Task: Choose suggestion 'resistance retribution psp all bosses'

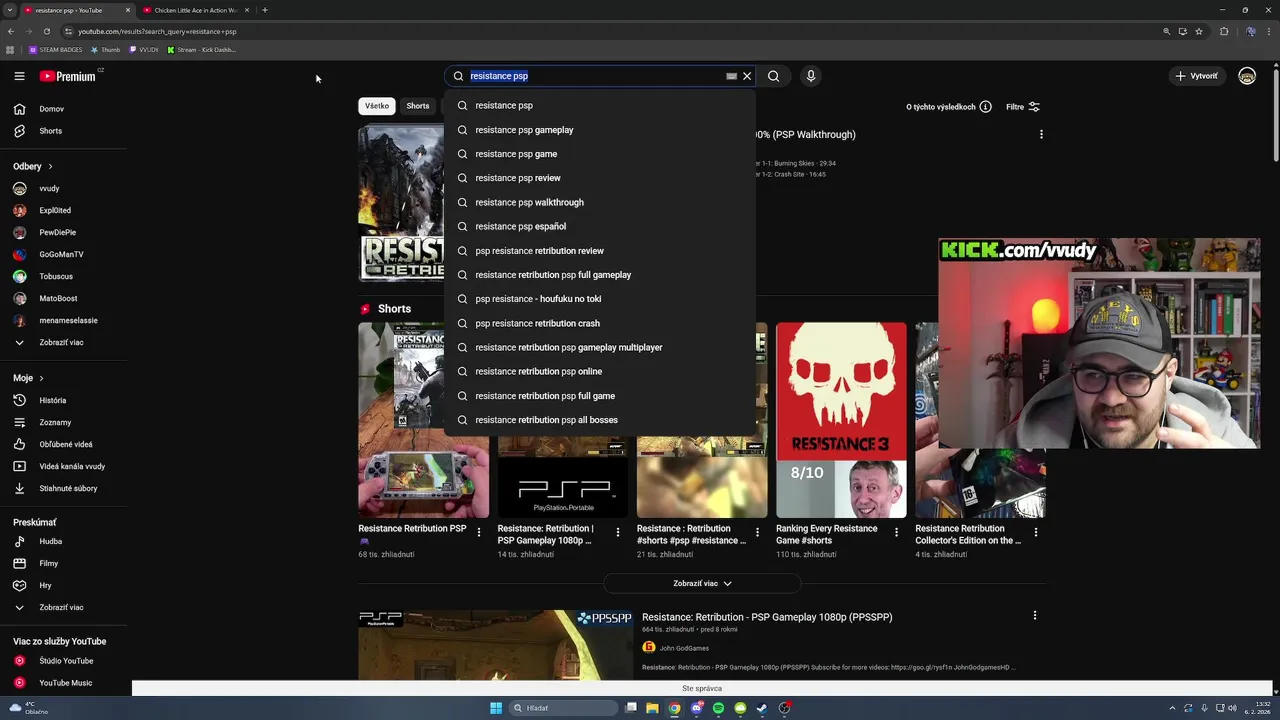Action: 600,420
